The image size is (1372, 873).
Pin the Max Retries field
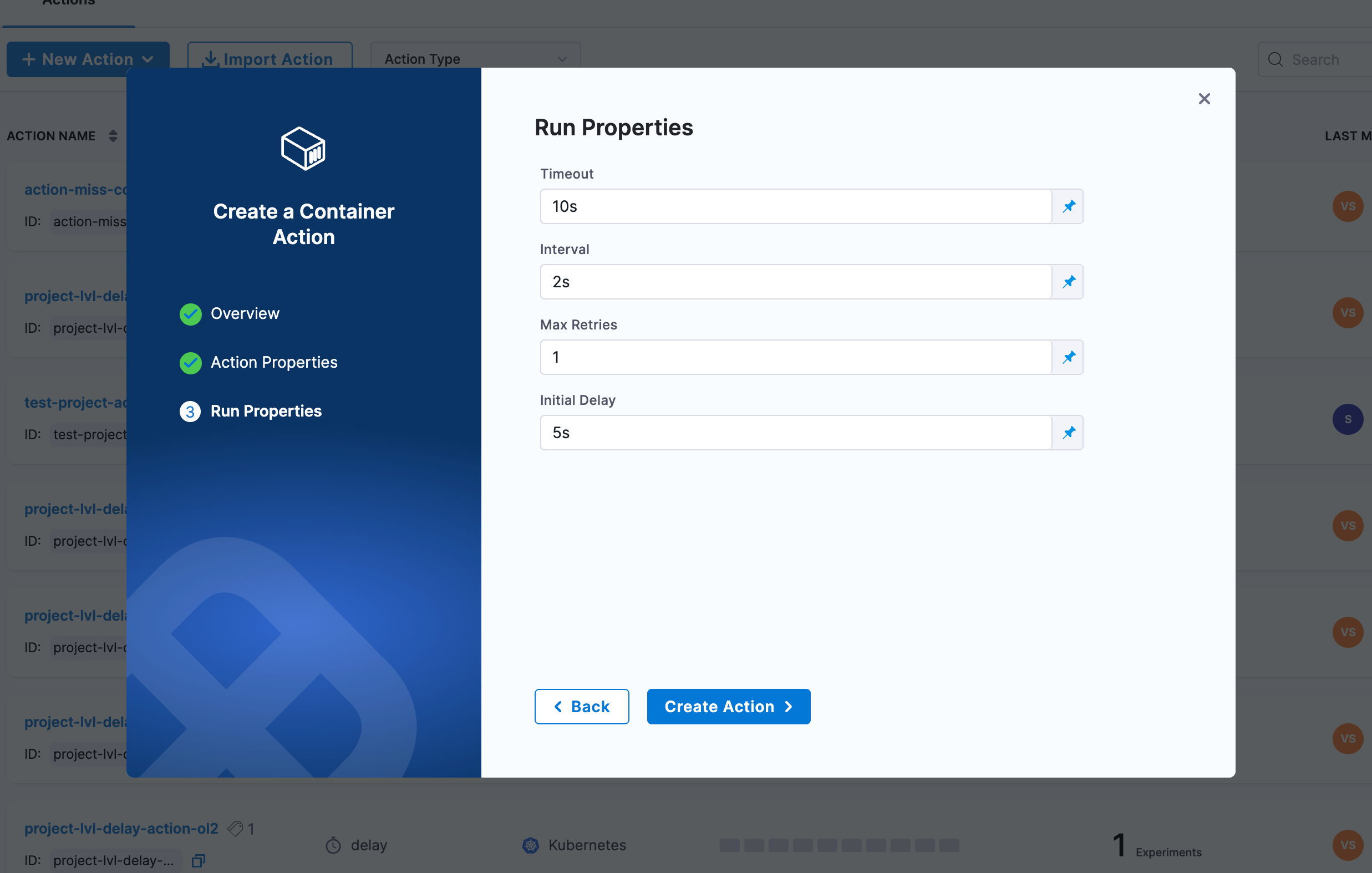point(1069,357)
